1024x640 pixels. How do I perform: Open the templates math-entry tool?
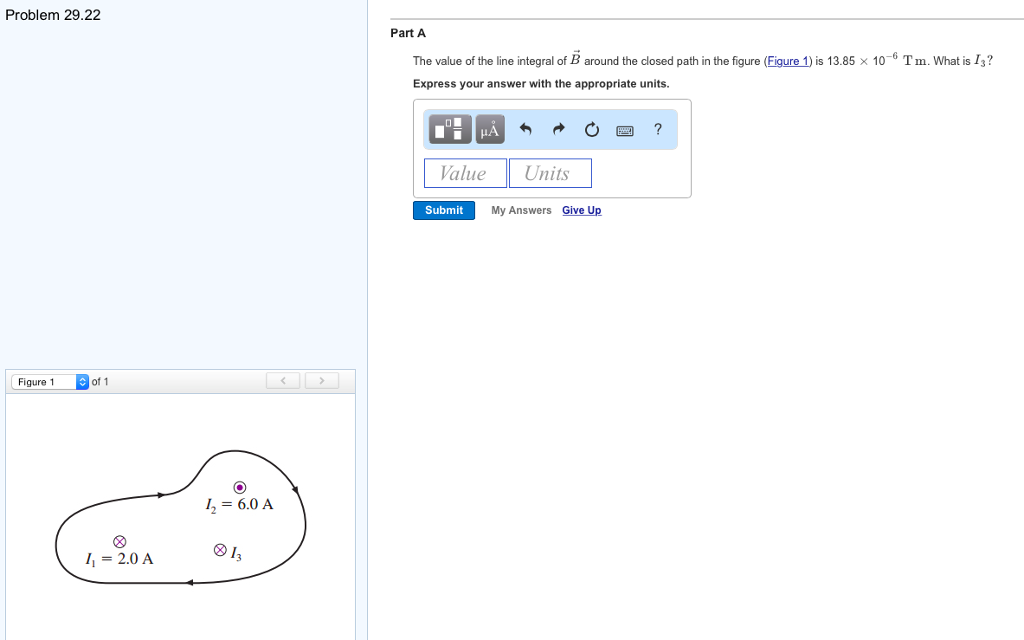pyautogui.click(x=450, y=129)
